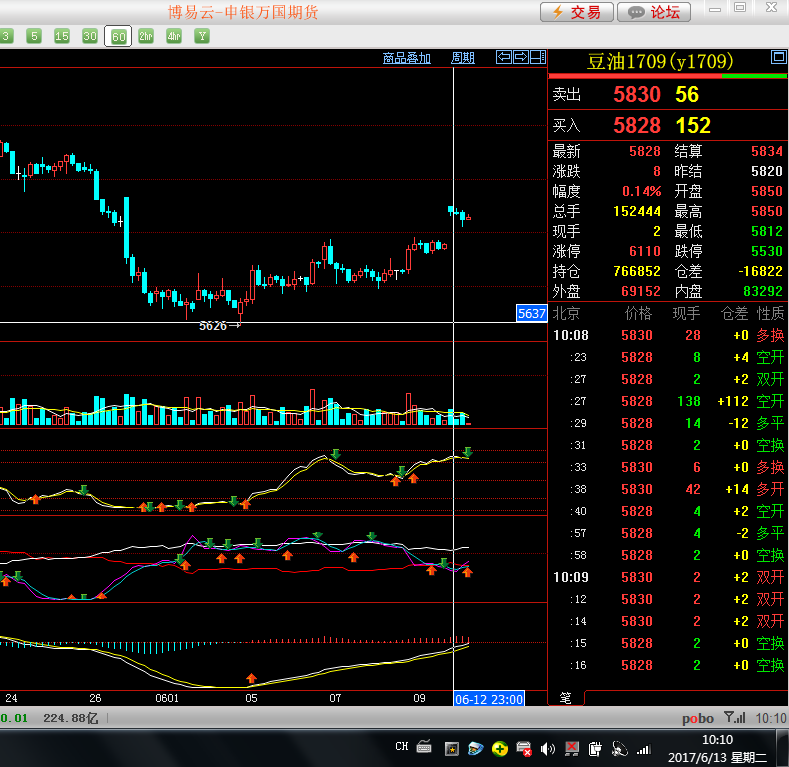Click the pobo logo in status bar
Screen dimensions: 789x767
698,718
